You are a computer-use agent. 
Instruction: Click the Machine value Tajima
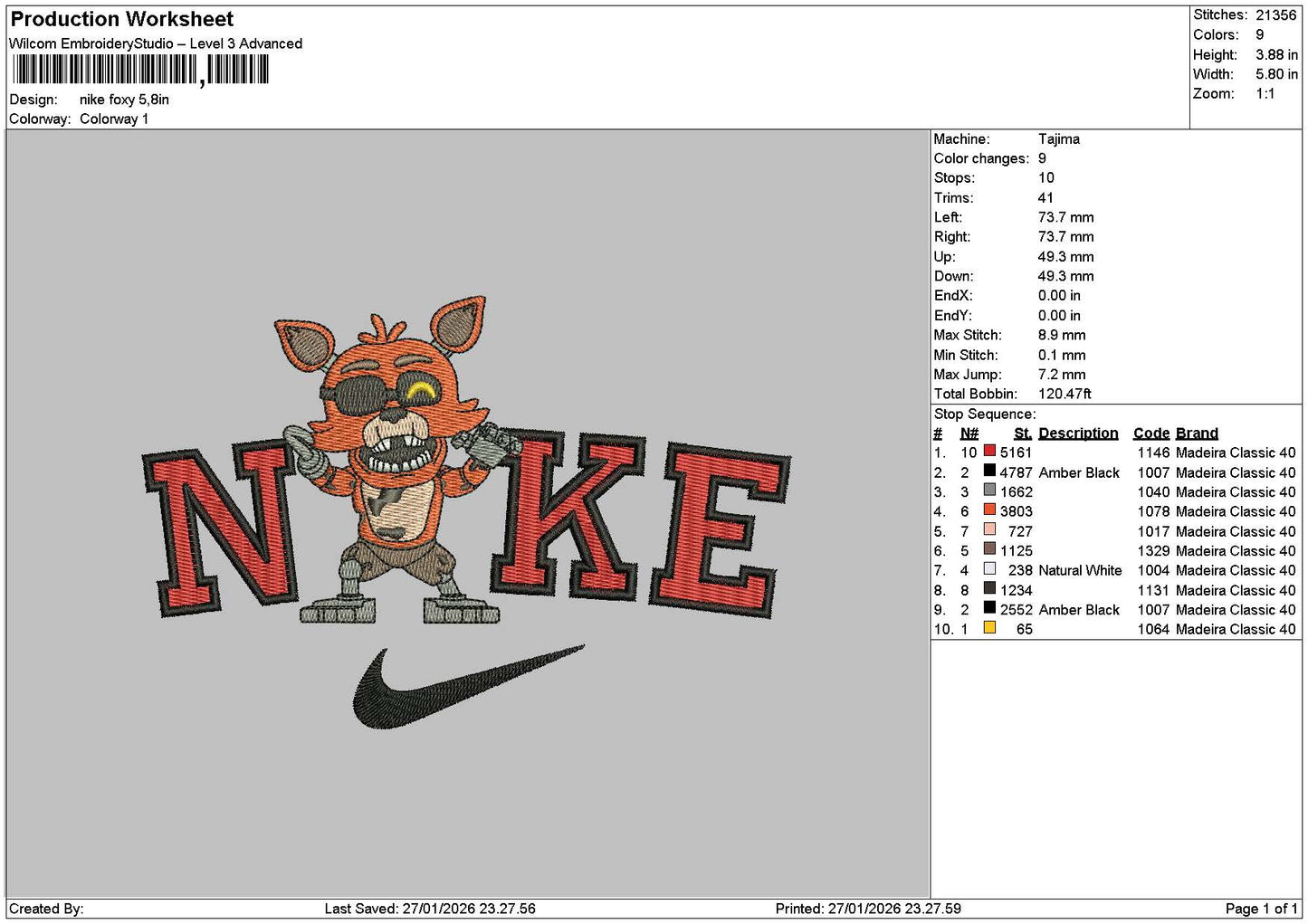pyautogui.click(x=1058, y=138)
